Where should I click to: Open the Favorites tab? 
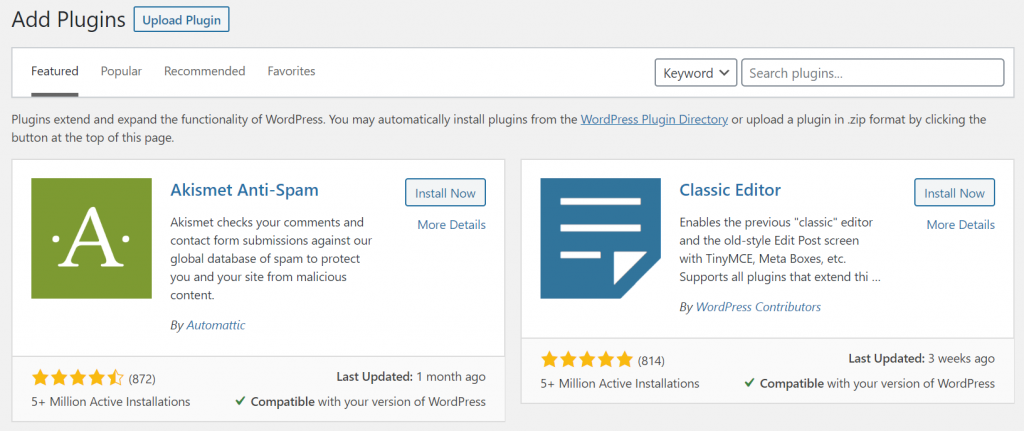click(291, 72)
